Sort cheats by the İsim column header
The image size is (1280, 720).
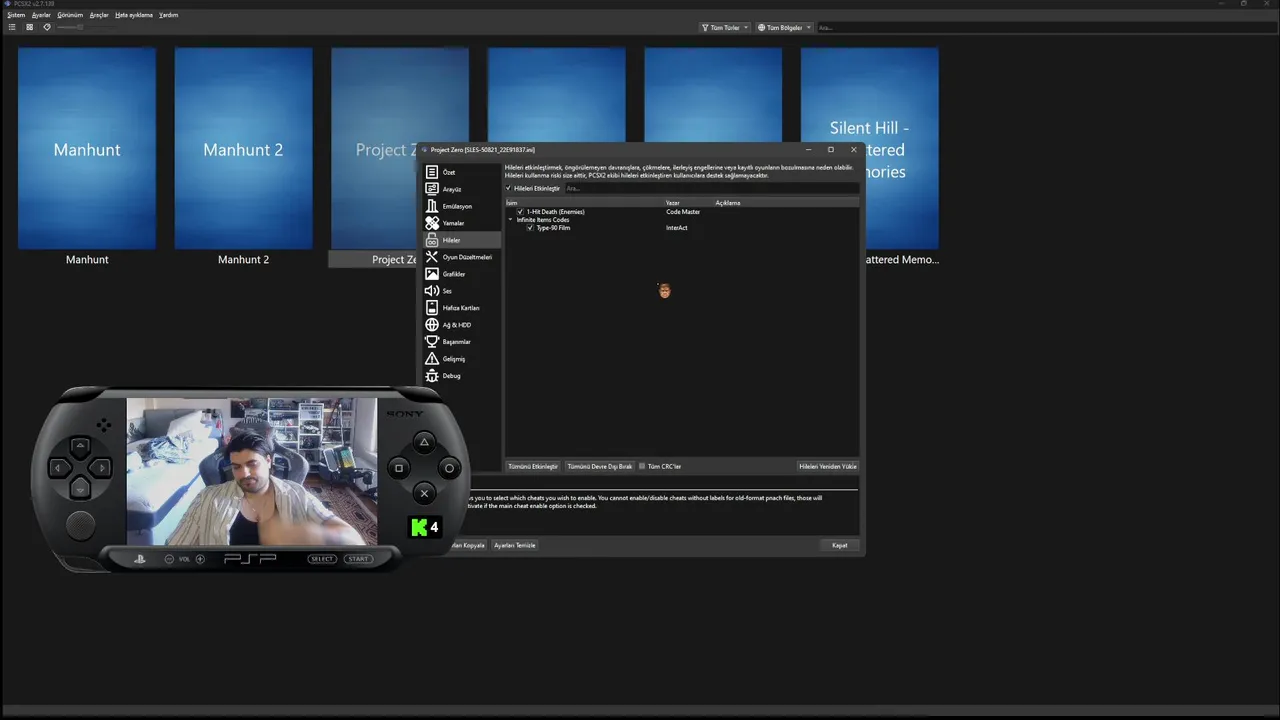585,203
